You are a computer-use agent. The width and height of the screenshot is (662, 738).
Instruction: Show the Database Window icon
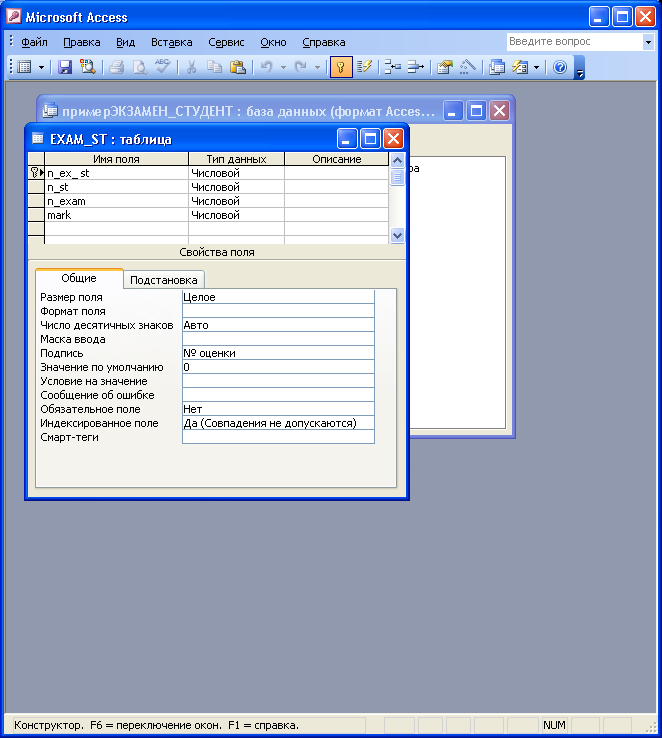click(x=496, y=67)
